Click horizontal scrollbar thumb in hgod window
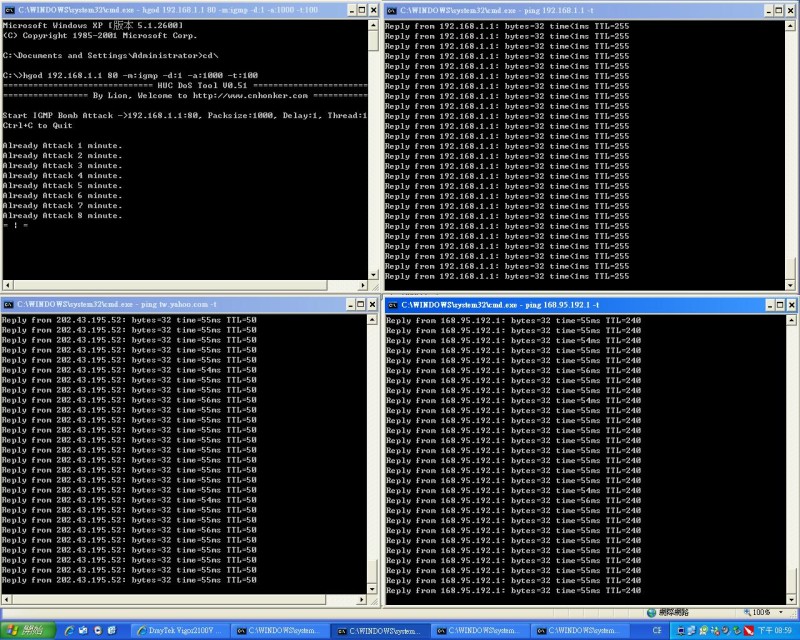 click(170, 285)
